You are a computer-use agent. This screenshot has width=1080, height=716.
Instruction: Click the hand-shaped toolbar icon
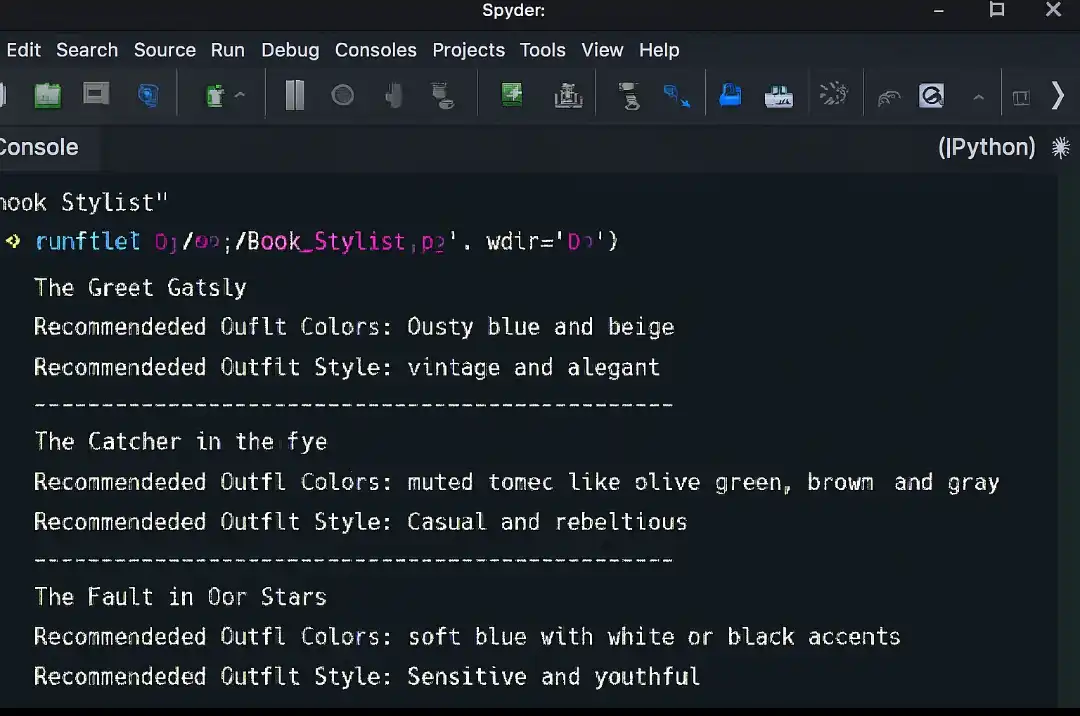[x=394, y=96]
